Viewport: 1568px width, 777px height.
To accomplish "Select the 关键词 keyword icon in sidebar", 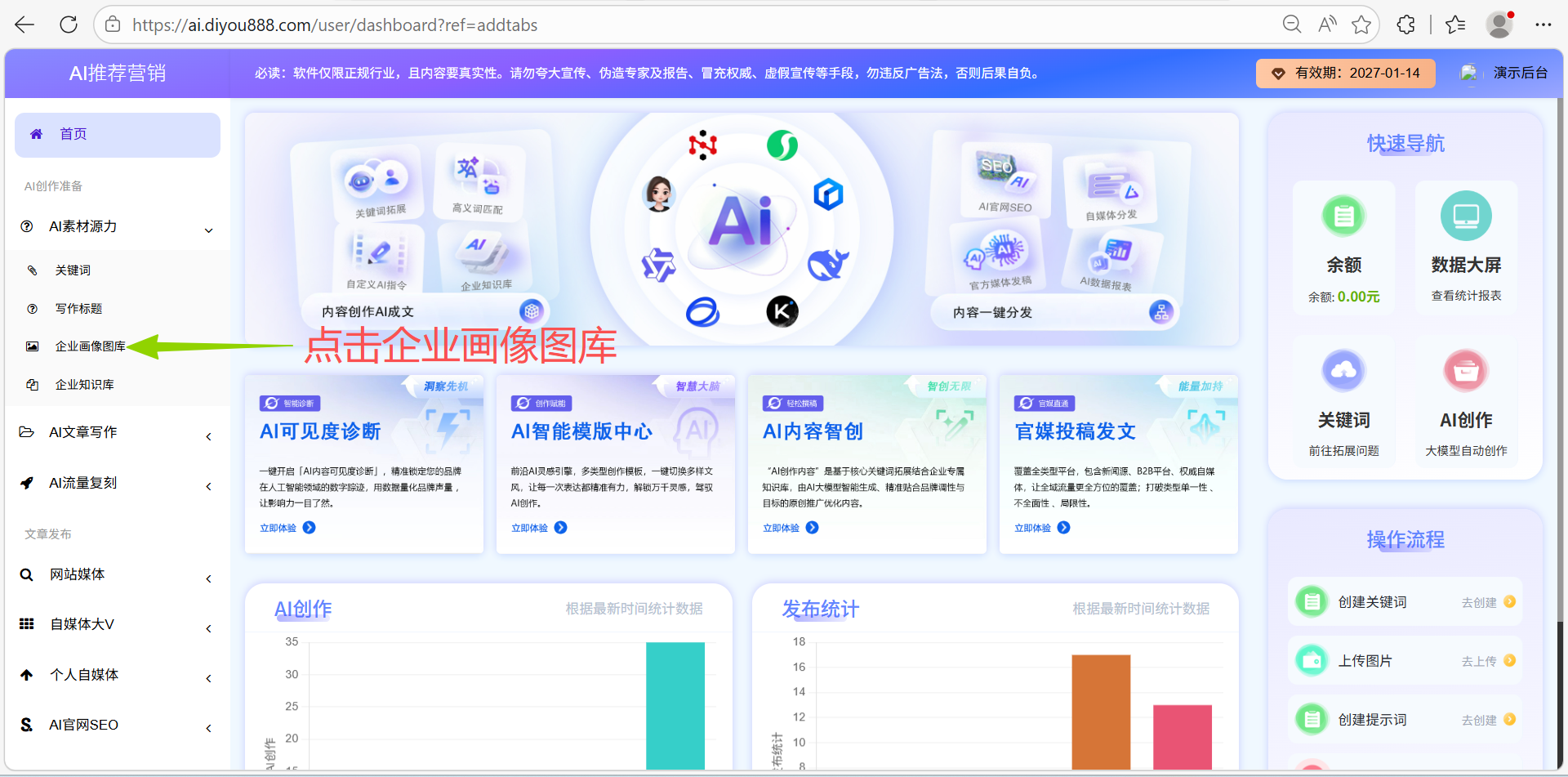I will (33, 270).
